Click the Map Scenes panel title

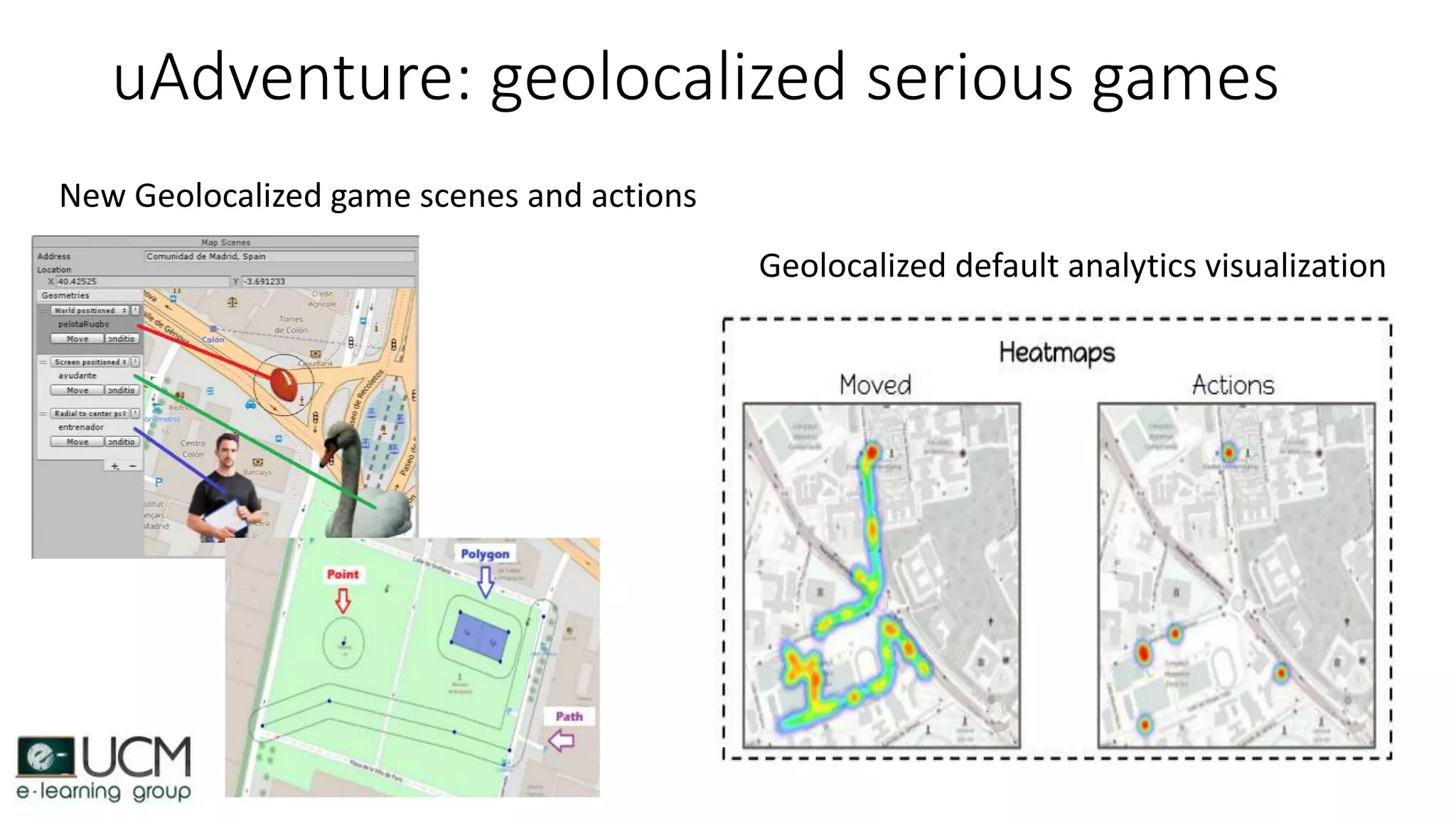pos(225,242)
